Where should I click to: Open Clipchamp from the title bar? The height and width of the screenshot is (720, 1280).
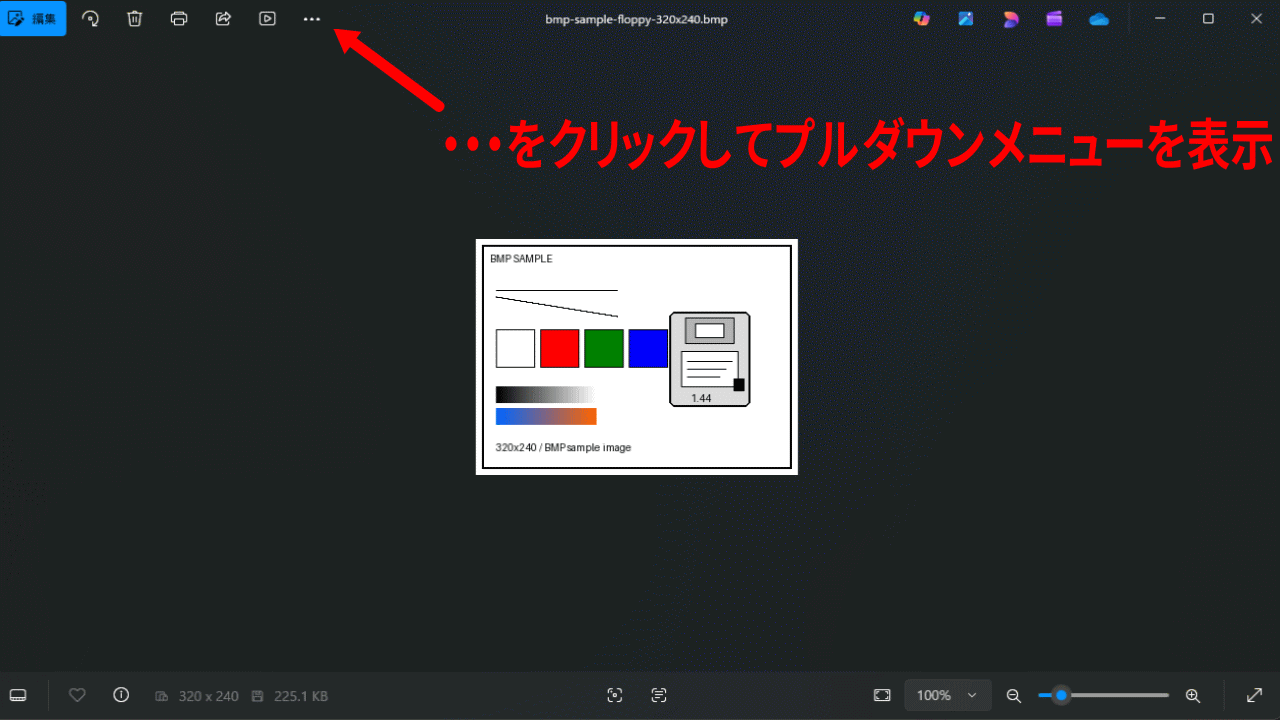1054,18
